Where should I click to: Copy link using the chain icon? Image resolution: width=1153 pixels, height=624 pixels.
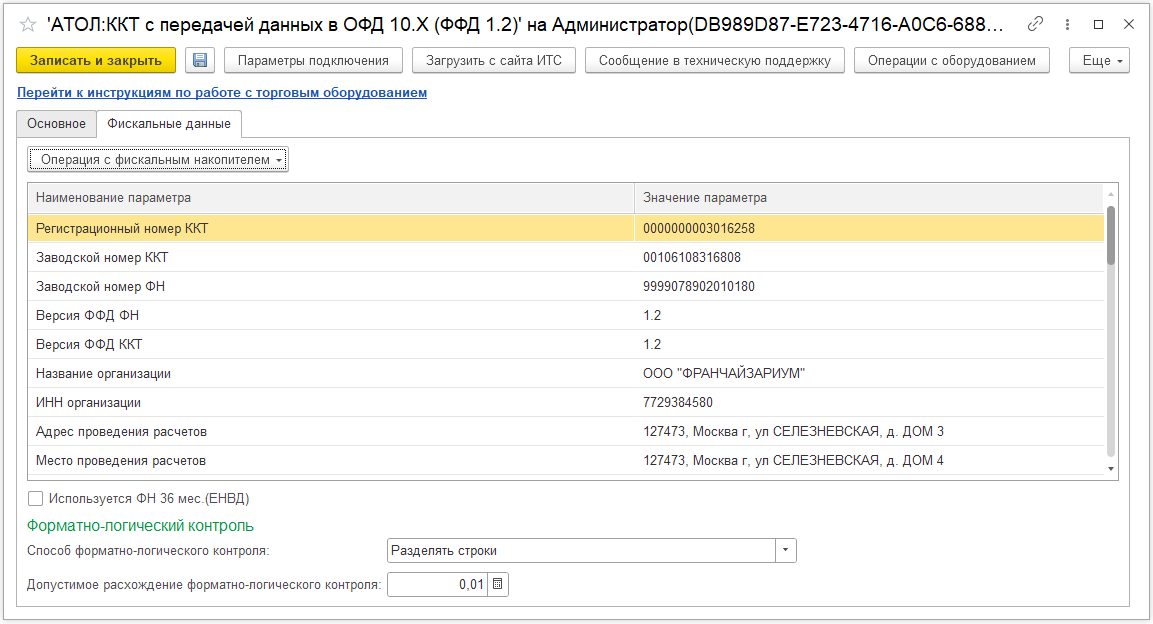click(x=1036, y=24)
